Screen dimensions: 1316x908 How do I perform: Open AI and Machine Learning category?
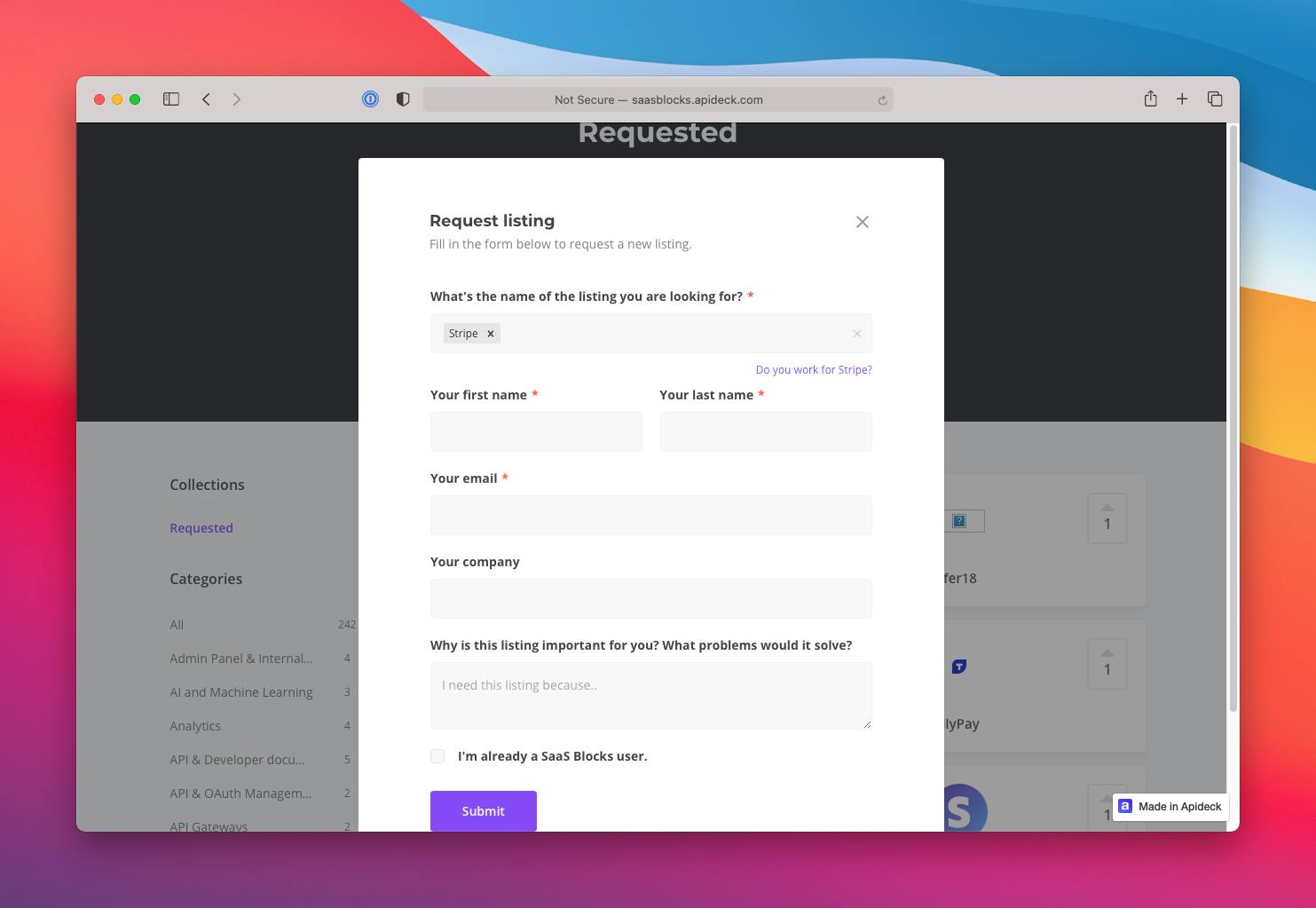tap(241, 692)
